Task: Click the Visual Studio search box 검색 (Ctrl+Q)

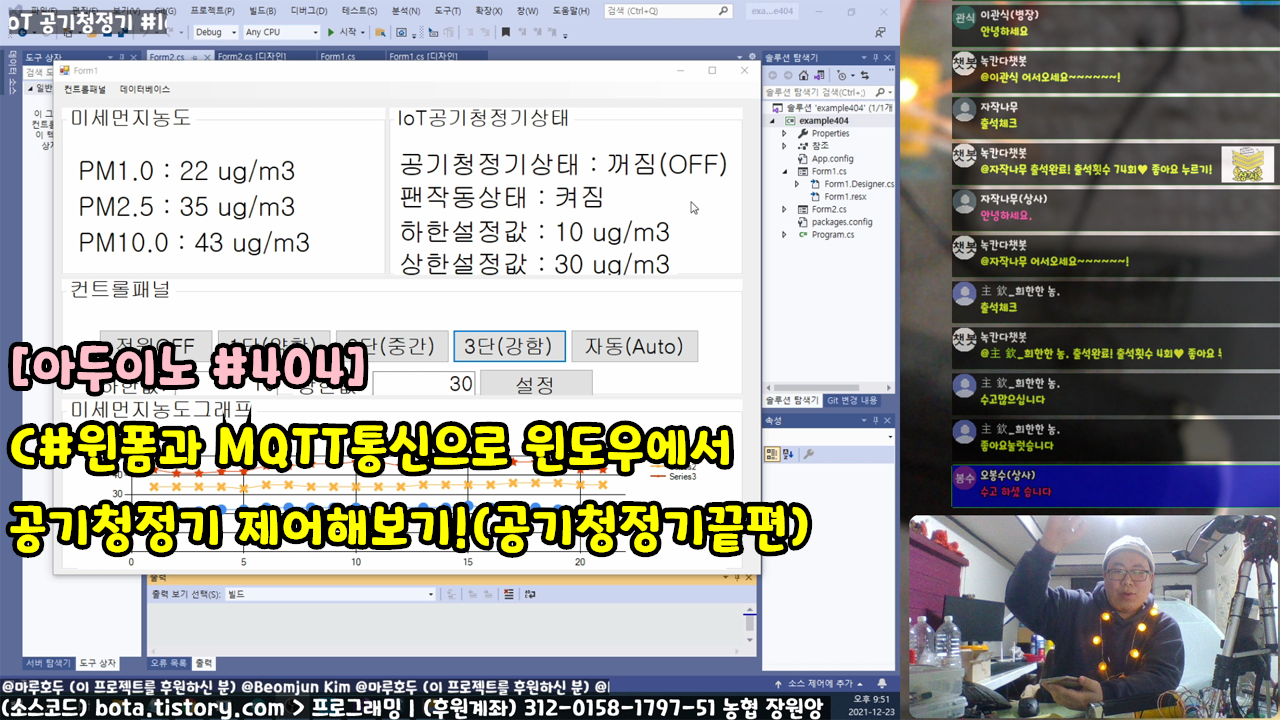Action: pos(668,11)
